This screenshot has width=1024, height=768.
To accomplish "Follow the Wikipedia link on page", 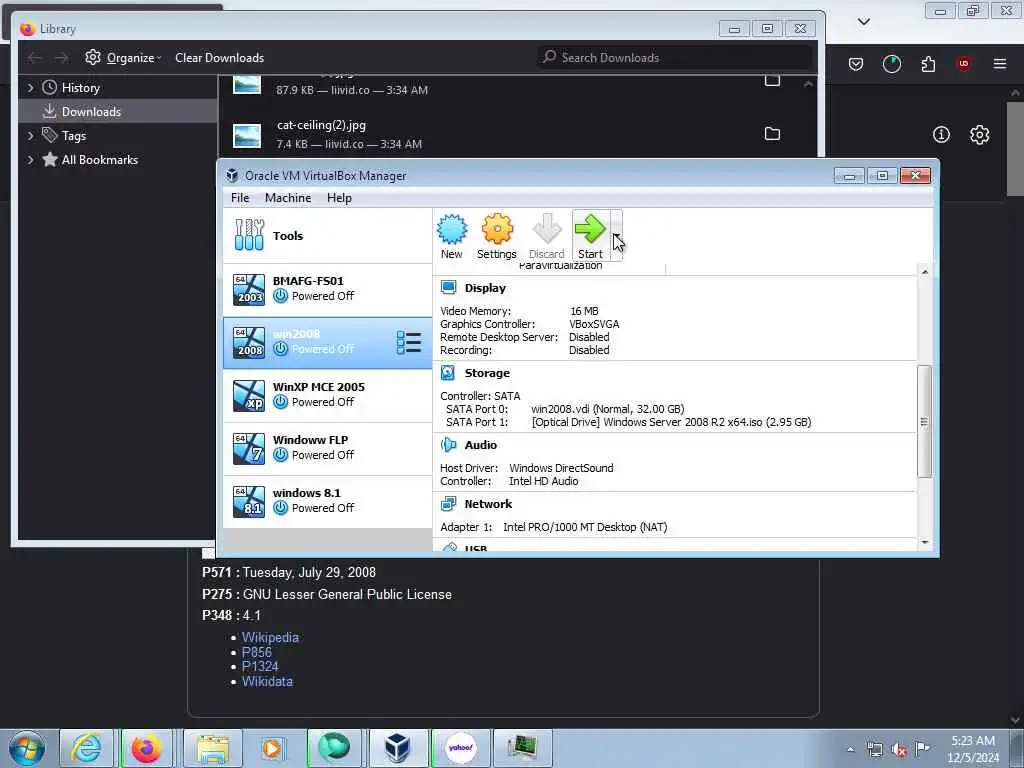I will [x=270, y=637].
